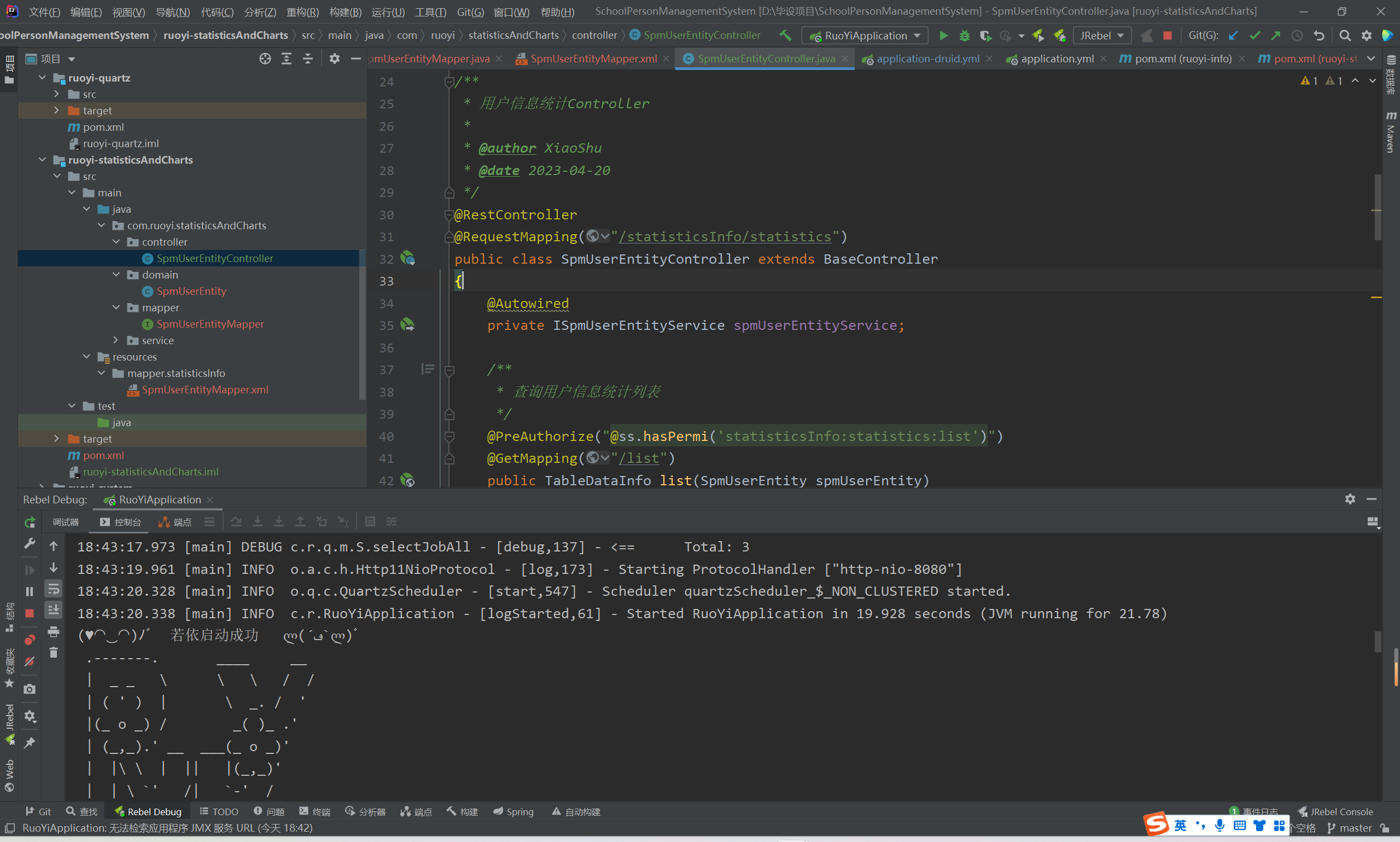Close the SpmUserEntityController.java tab
This screenshot has height=842, width=1400.
tap(845, 59)
